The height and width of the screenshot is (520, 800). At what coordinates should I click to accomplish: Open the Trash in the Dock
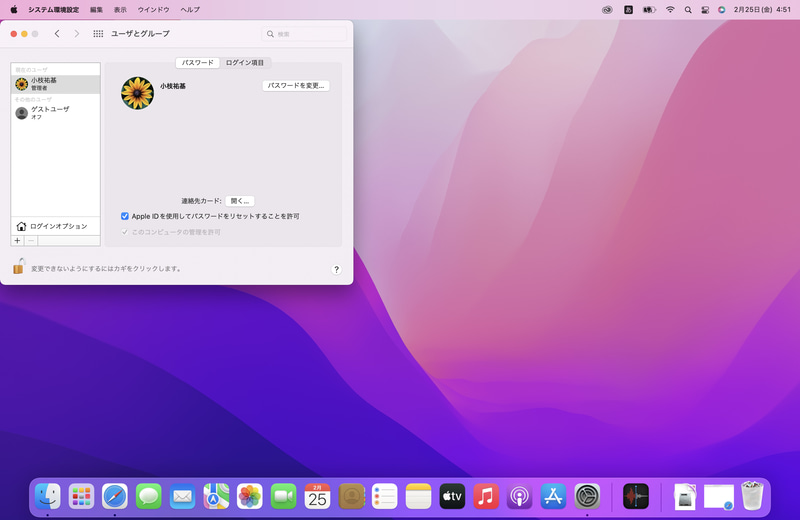[x=752, y=496]
